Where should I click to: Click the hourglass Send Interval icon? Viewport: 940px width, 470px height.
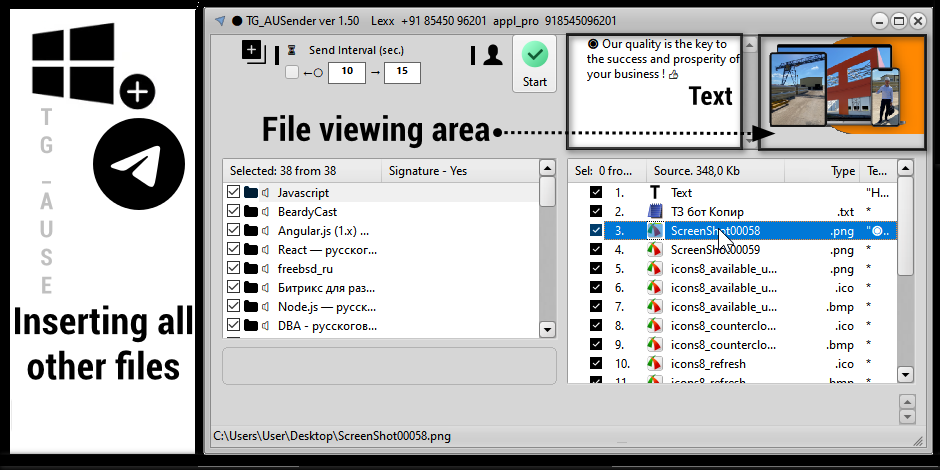(x=292, y=50)
